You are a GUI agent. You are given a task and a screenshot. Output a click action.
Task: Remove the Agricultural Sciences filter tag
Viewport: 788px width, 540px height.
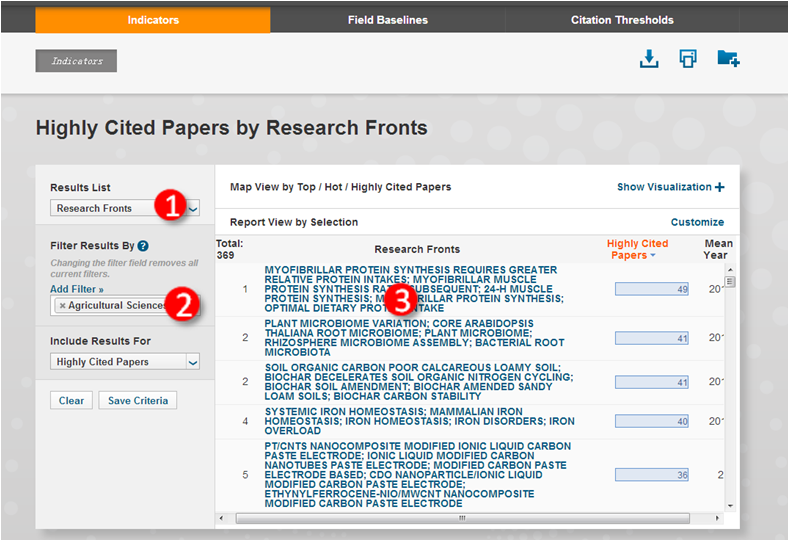pyautogui.click(x=62, y=306)
